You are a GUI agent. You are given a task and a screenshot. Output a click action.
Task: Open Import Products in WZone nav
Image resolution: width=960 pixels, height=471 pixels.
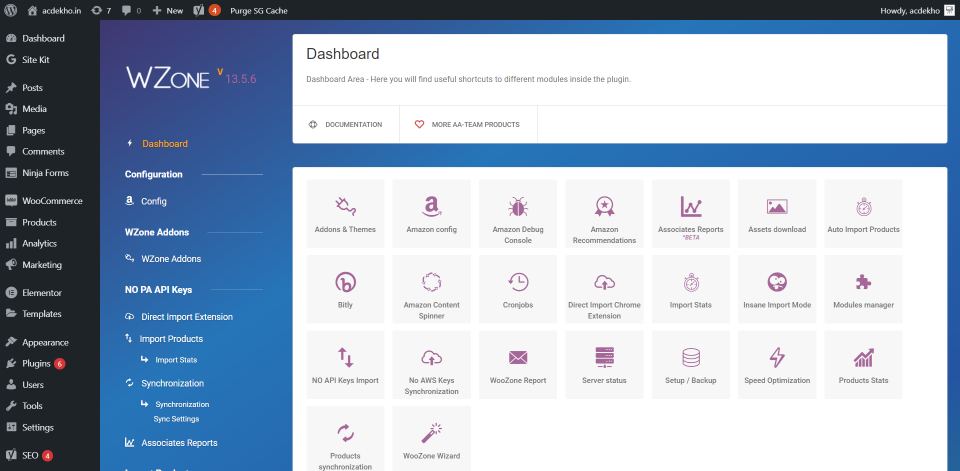click(x=171, y=339)
